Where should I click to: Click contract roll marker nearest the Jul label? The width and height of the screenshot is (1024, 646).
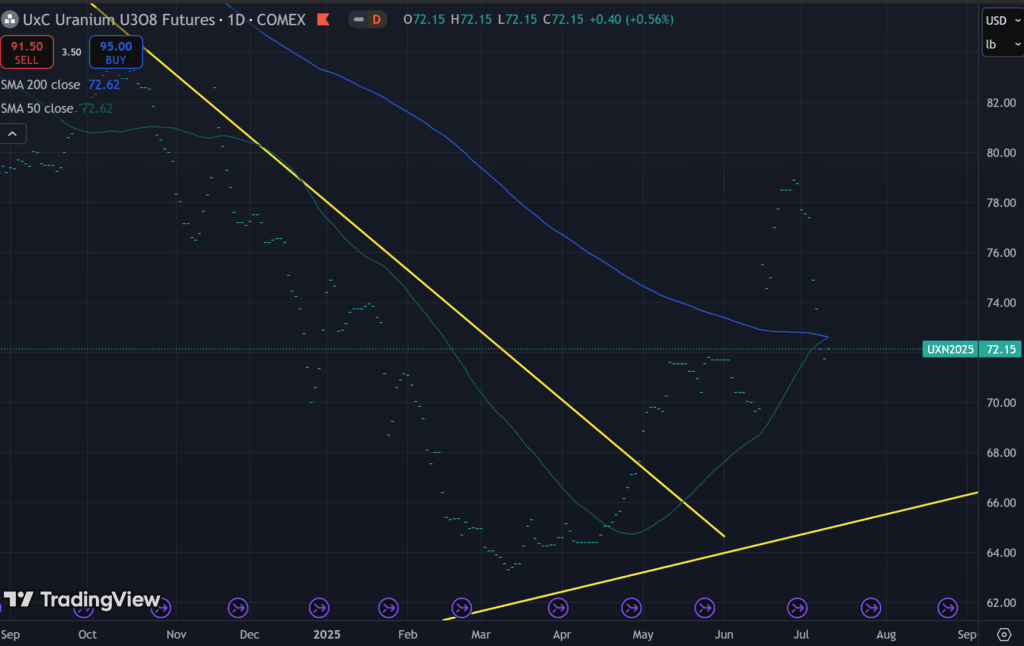click(x=797, y=608)
